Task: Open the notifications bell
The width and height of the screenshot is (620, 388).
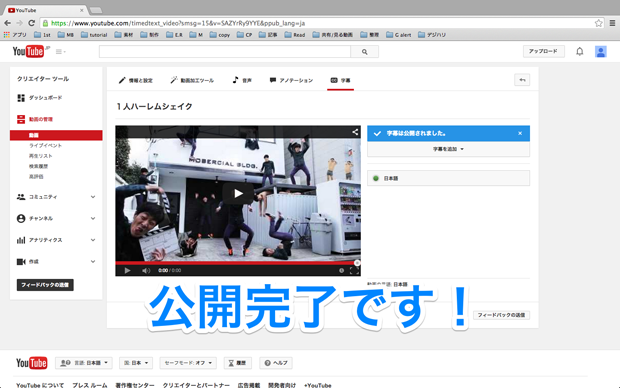Action: tap(579, 51)
